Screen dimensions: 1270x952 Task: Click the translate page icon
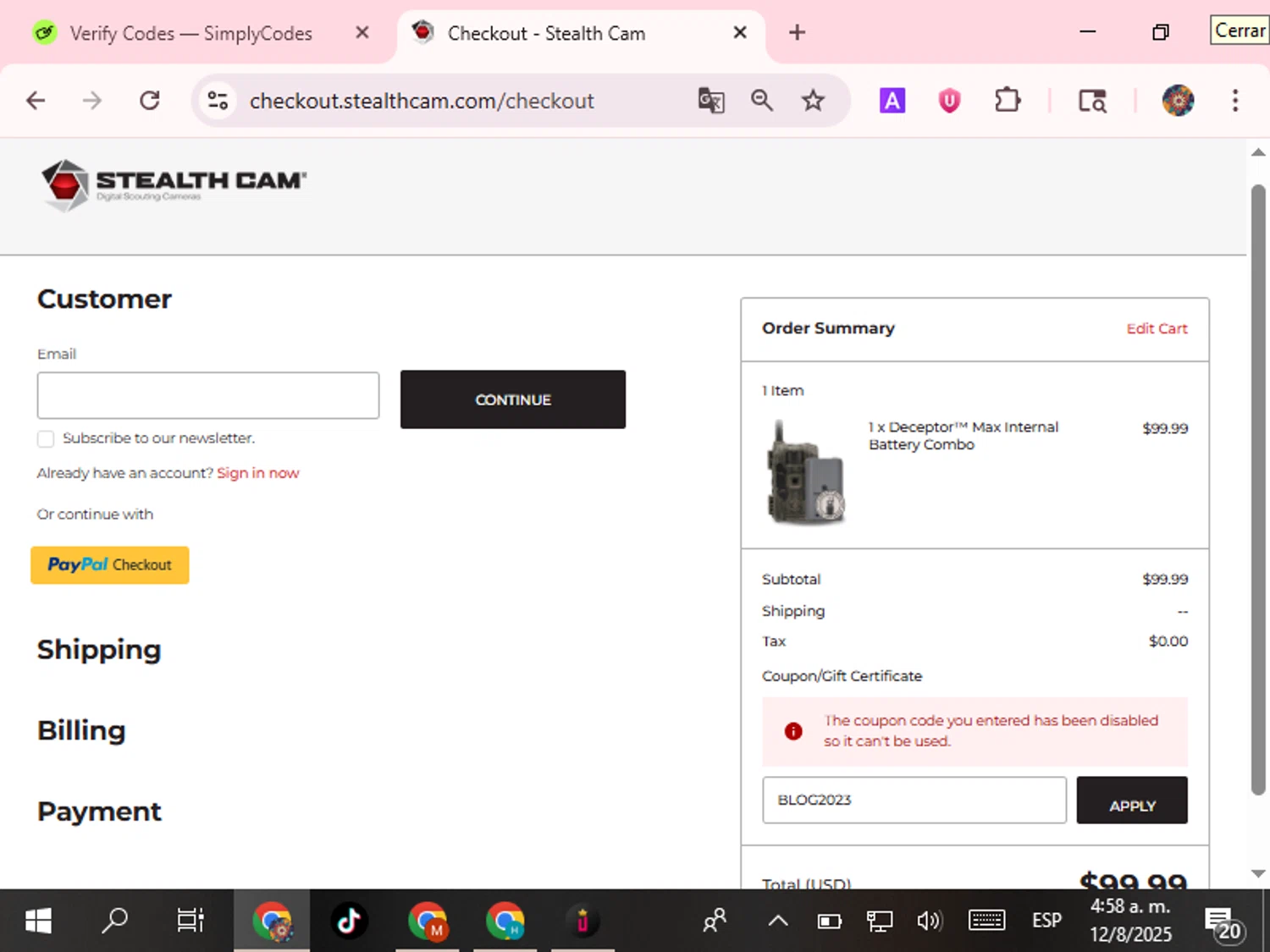(x=711, y=101)
